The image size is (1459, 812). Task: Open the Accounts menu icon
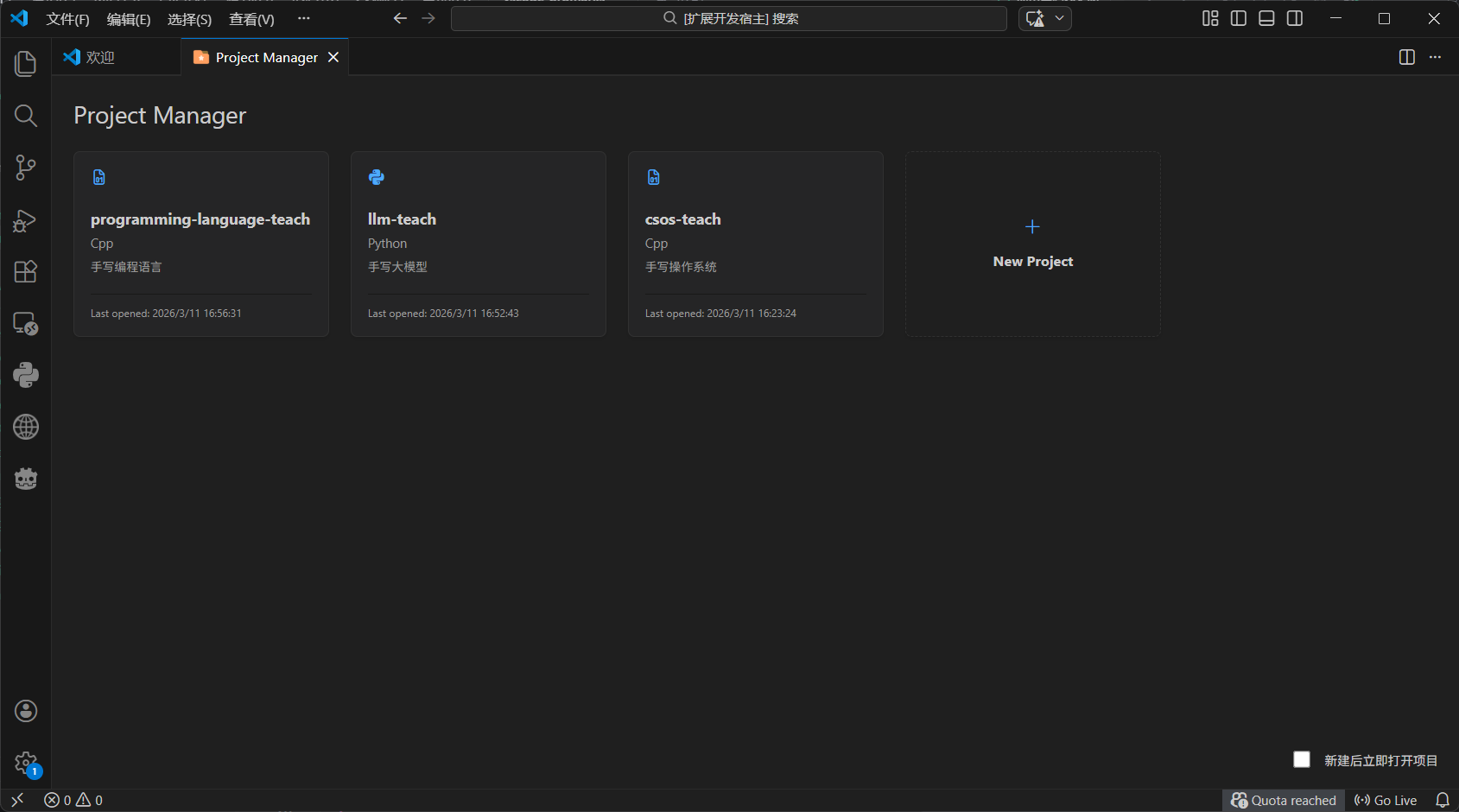click(x=26, y=711)
